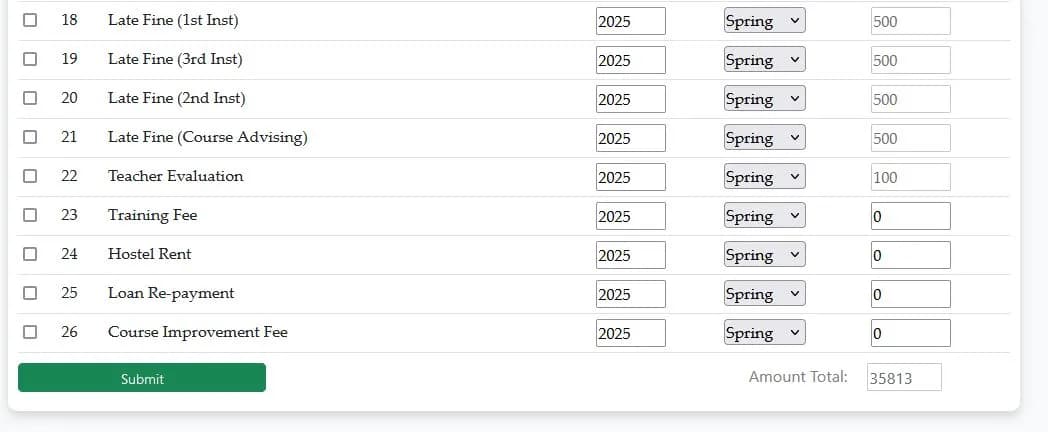Open semester dropdown for Late Fine (3rd Inst)
The width and height of the screenshot is (1048, 432).
[765, 60]
